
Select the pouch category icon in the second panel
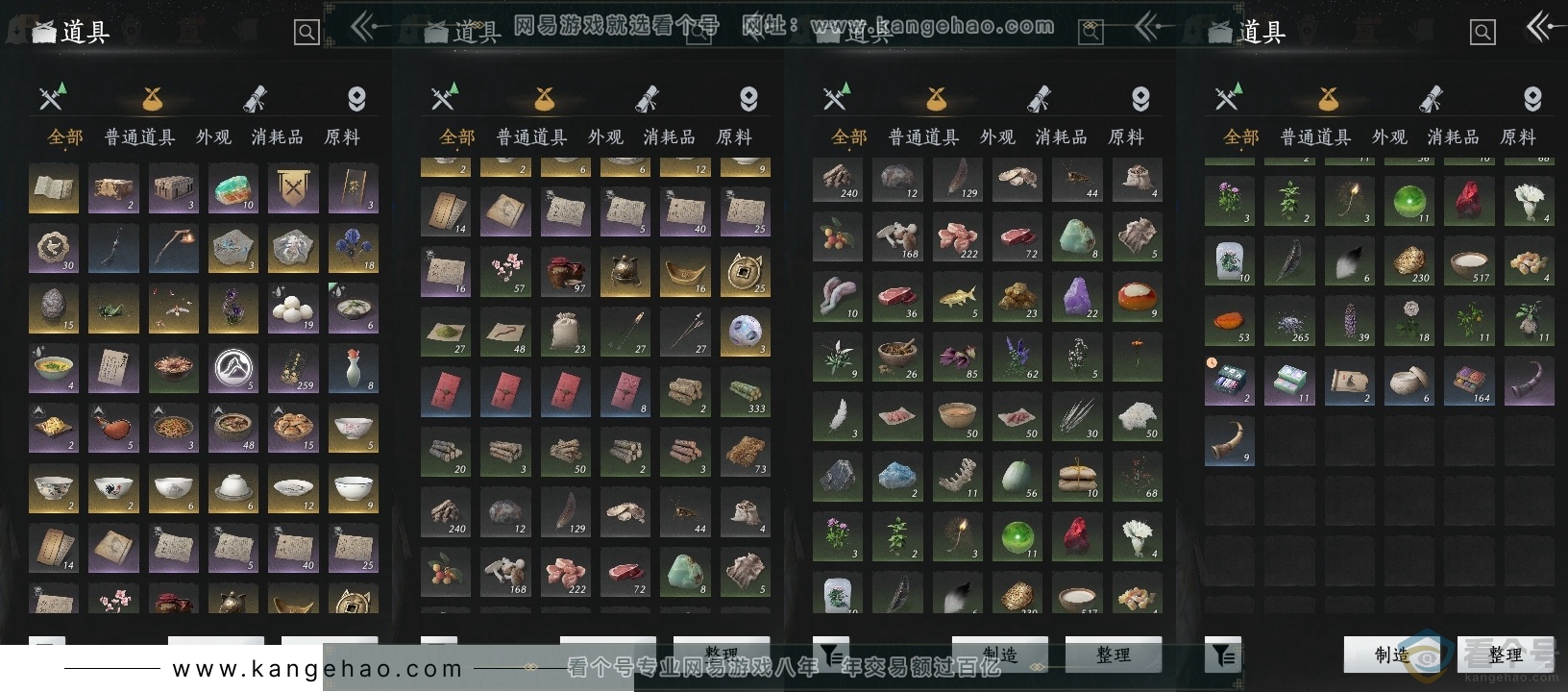coord(545,98)
